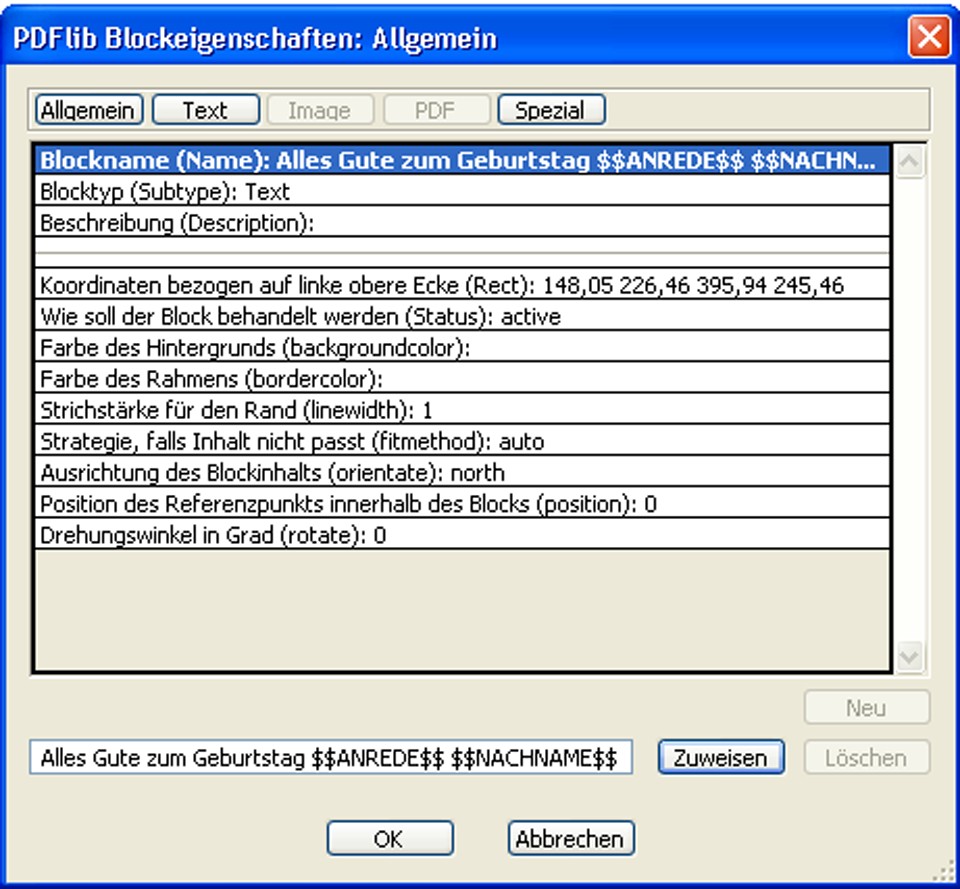The width and height of the screenshot is (960, 889).
Task: Click the Alles Gute zum Geburtstag input field
Action: tap(331, 757)
